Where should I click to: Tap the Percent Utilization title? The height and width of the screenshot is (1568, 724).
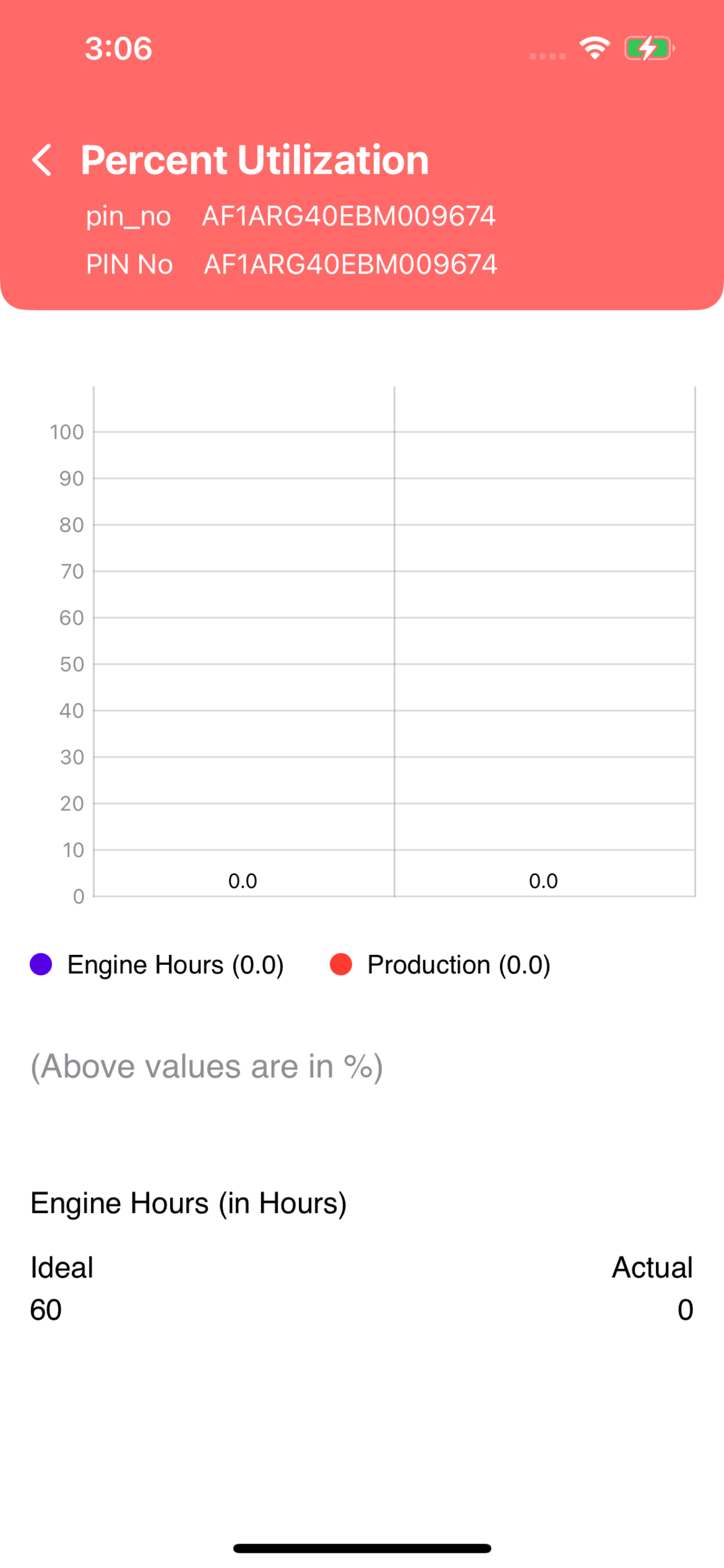pyautogui.click(x=255, y=160)
